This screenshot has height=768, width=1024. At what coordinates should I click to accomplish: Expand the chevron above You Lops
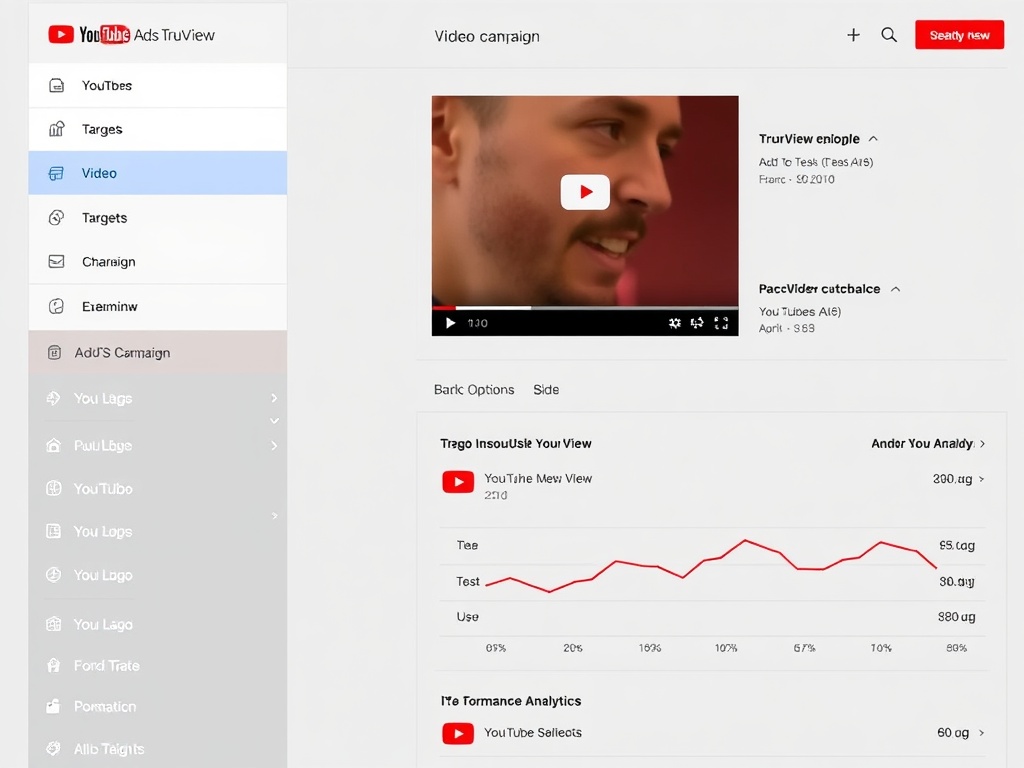pyautogui.click(x=274, y=516)
